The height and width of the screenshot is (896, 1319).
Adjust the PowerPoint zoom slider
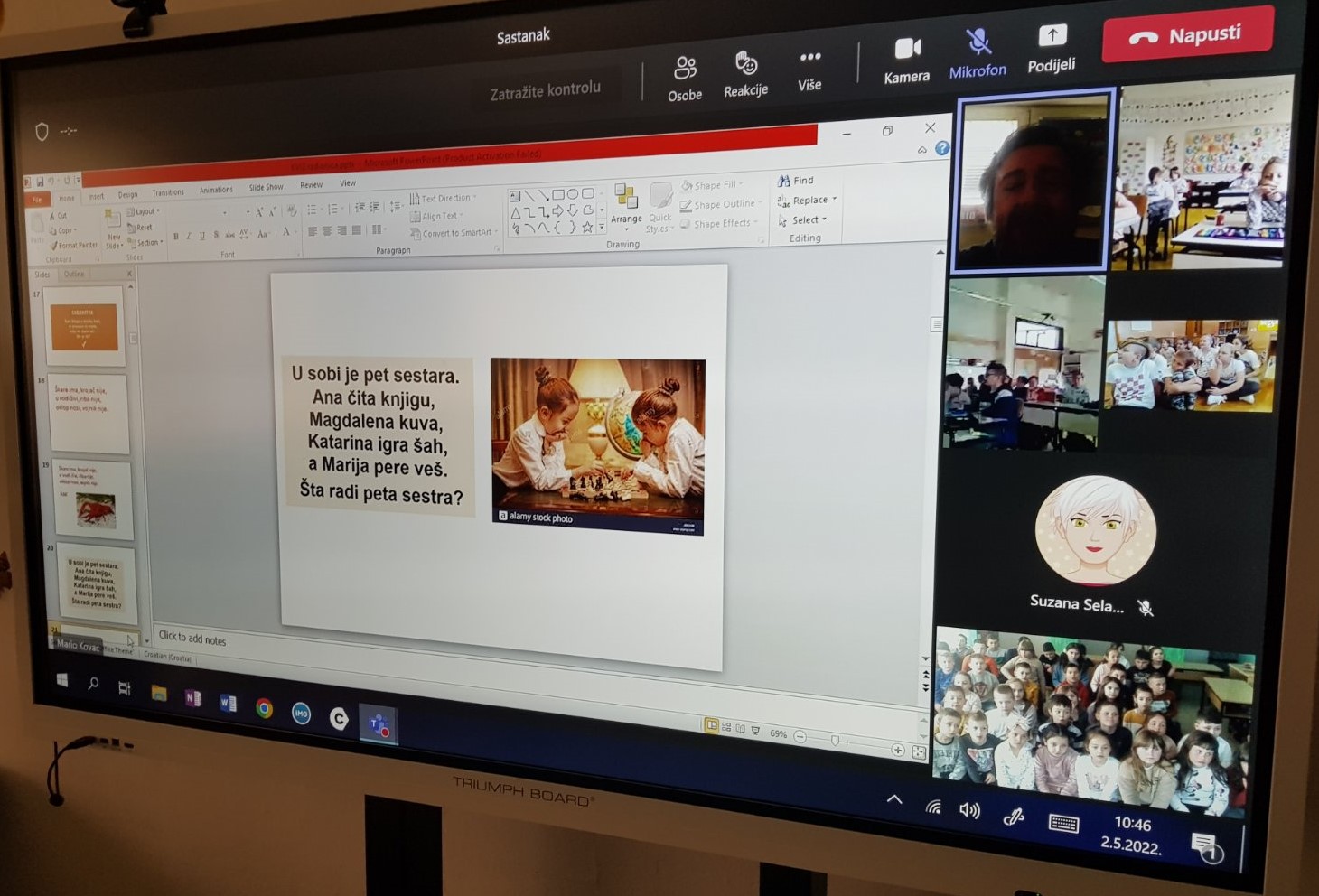tap(835, 740)
